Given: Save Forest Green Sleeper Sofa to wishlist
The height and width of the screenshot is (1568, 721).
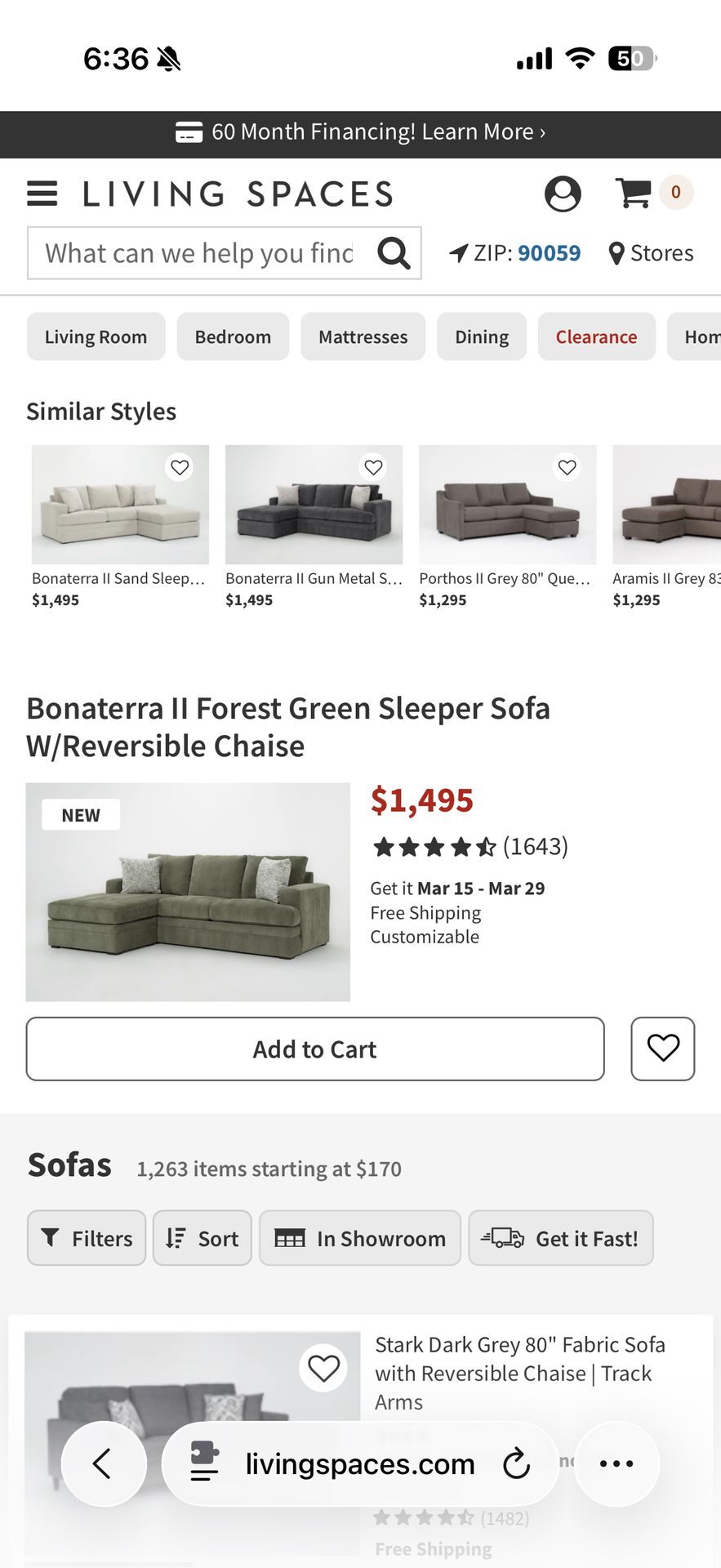Looking at the screenshot, I should (x=662, y=1049).
